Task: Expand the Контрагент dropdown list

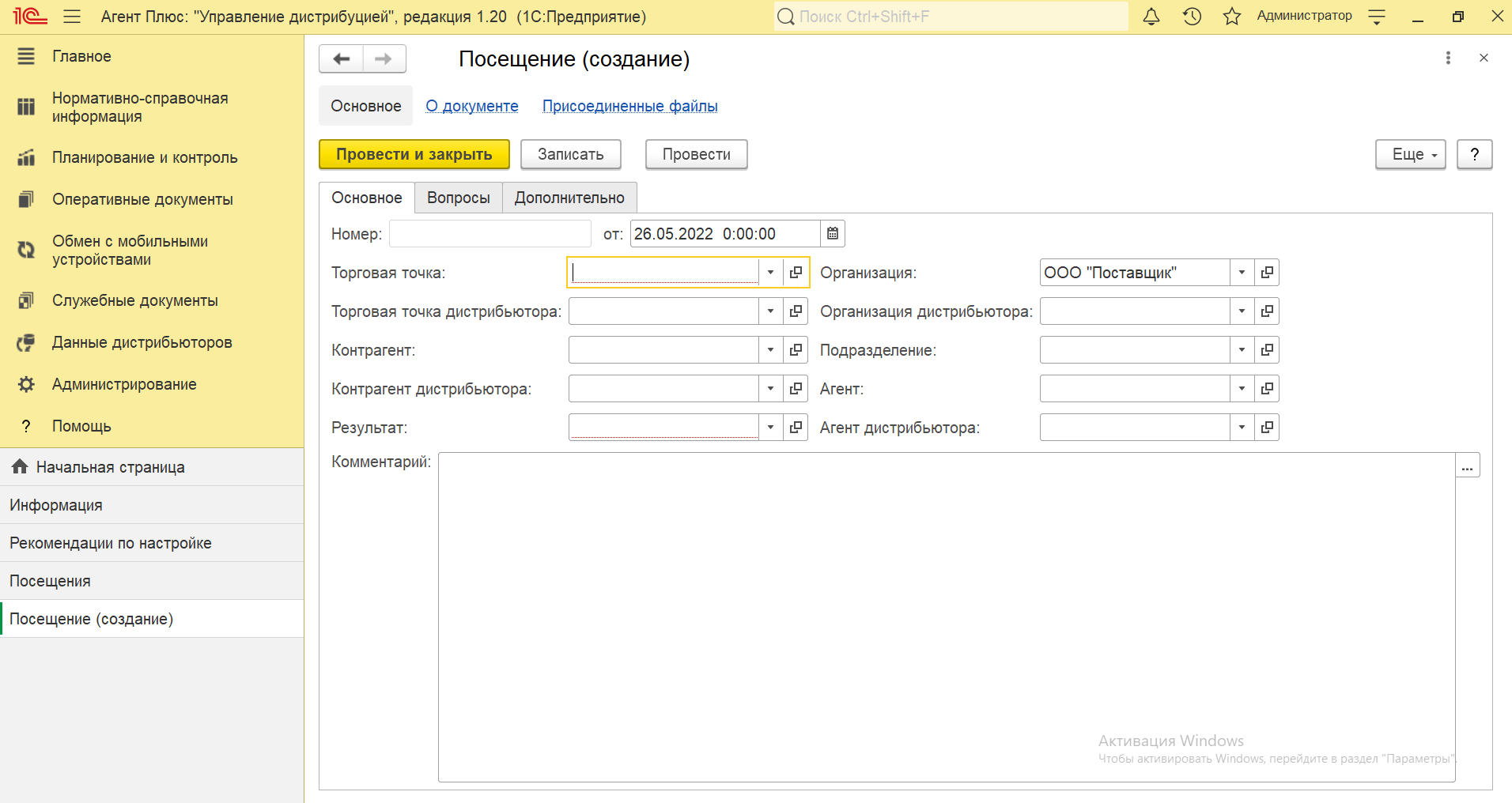Action: (x=771, y=350)
